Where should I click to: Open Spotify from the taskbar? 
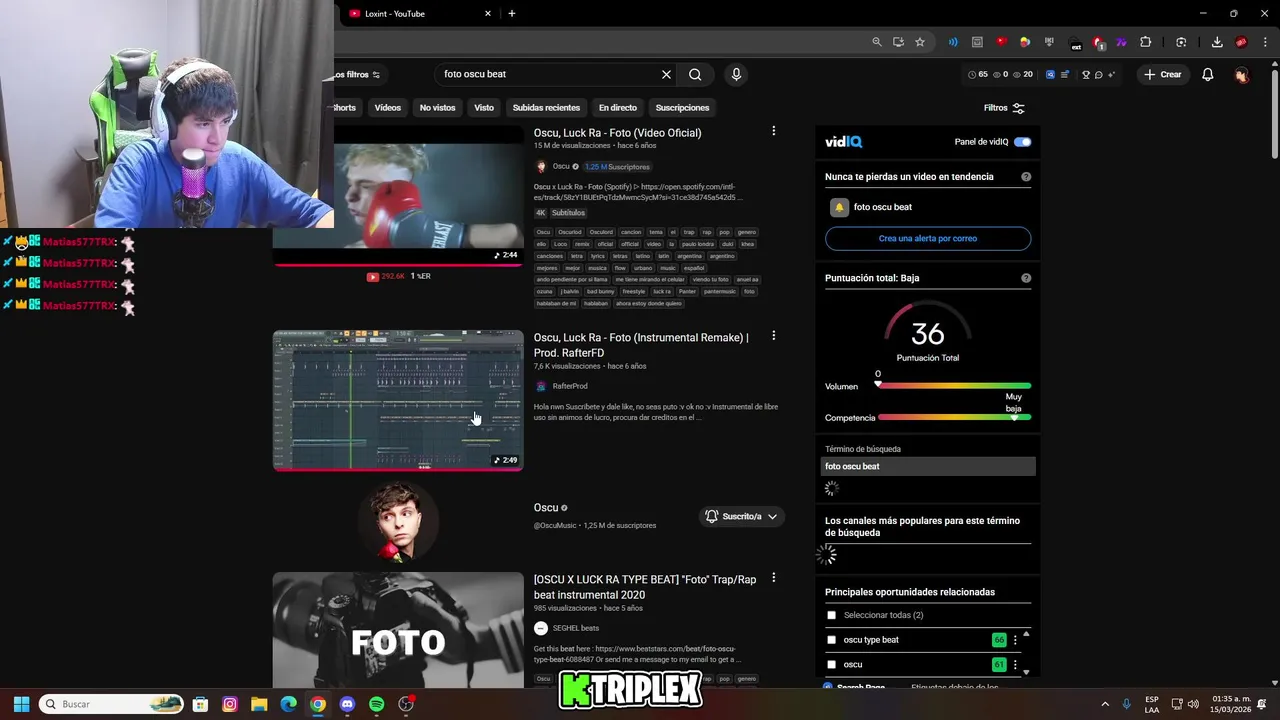point(376,704)
